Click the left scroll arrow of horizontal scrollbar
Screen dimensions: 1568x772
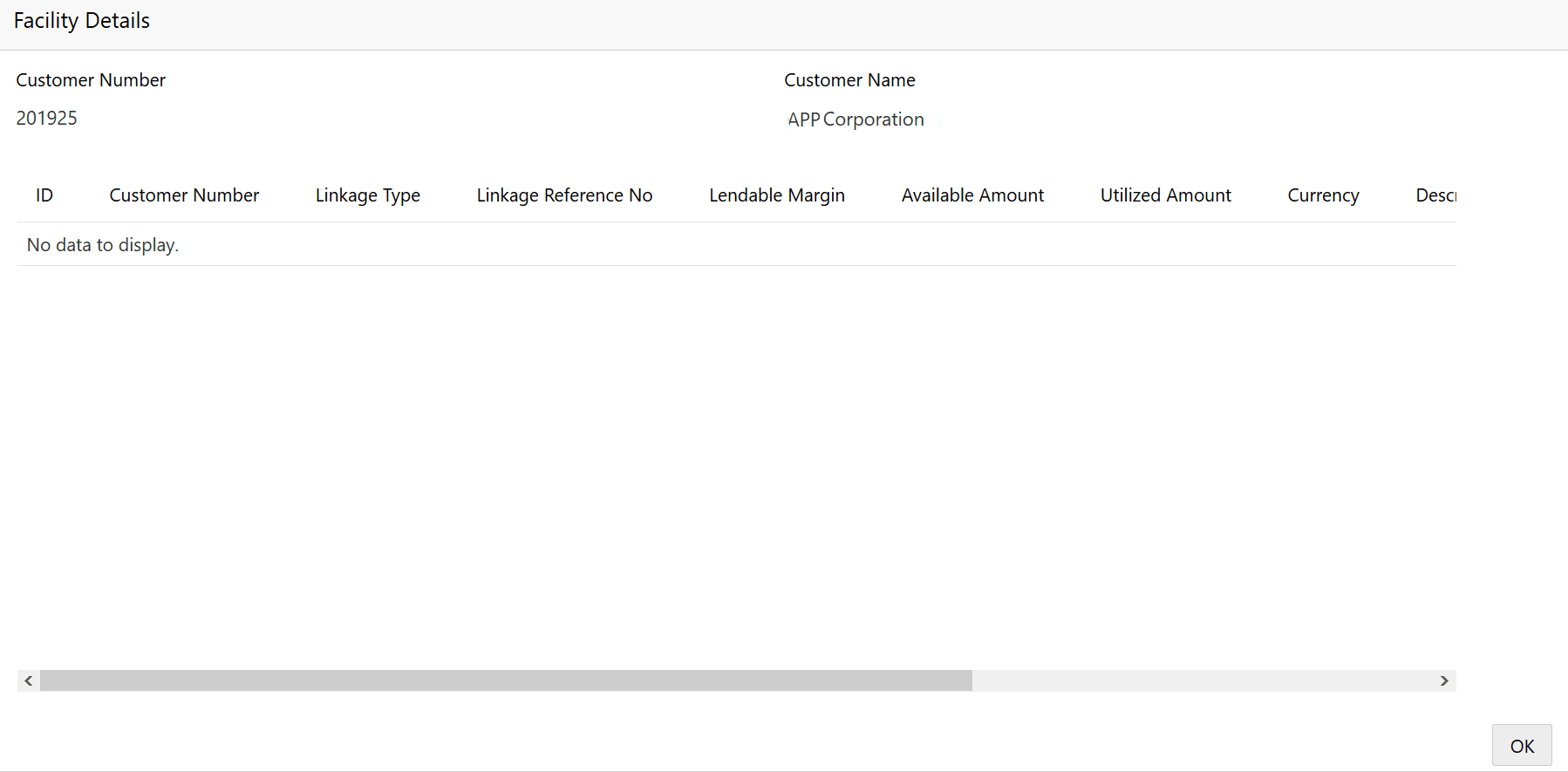click(29, 680)
